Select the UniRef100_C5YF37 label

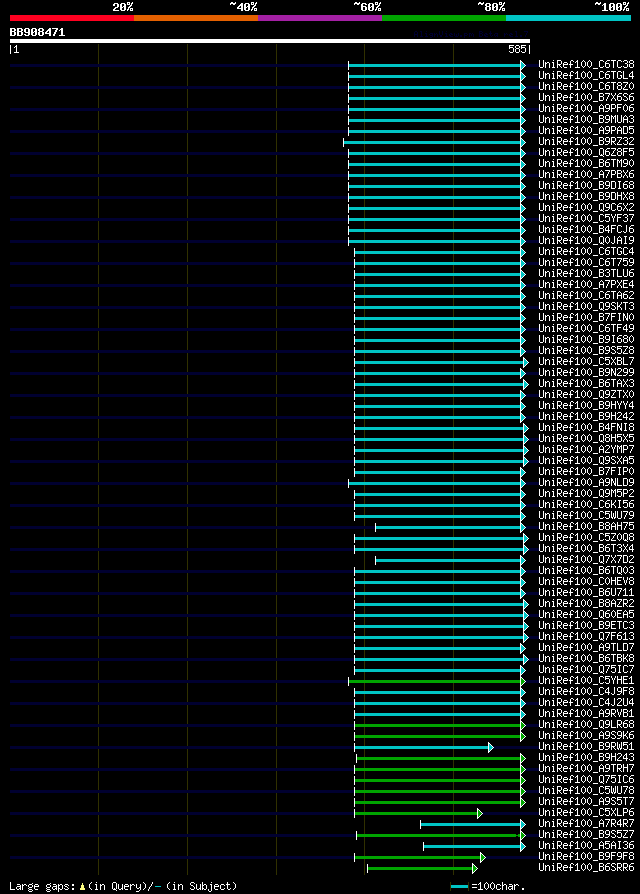[586, 218]
